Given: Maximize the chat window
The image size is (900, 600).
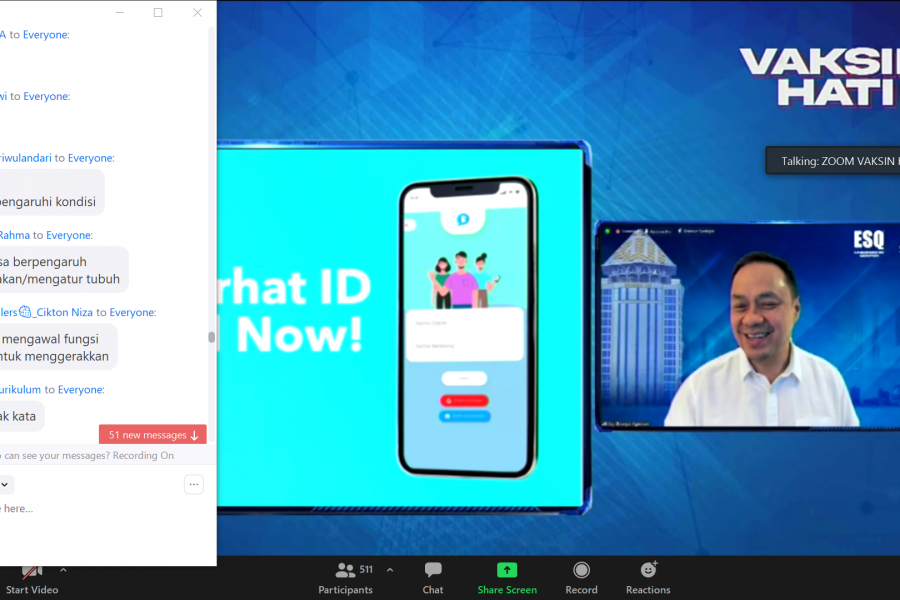Looking at the screenshot, I should (x=158, y=13).
